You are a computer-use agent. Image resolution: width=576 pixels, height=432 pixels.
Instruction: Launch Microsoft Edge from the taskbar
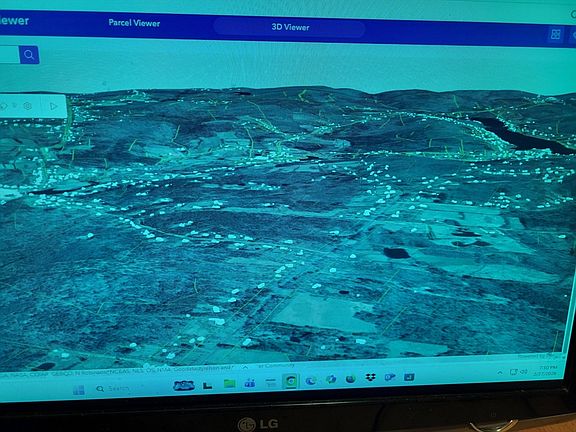(x=311, y=381)
